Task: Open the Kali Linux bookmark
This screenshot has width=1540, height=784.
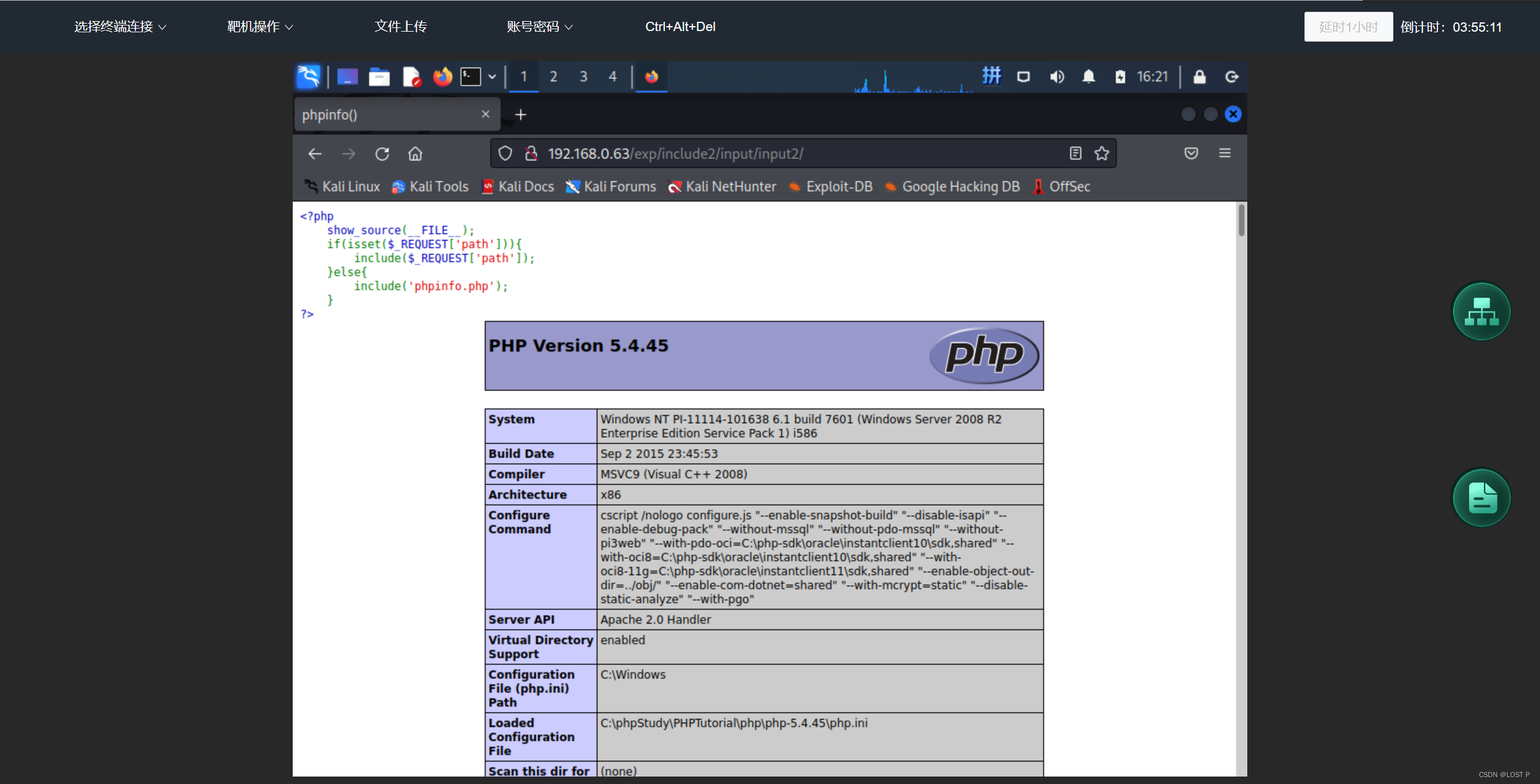Action: (342, 186)
